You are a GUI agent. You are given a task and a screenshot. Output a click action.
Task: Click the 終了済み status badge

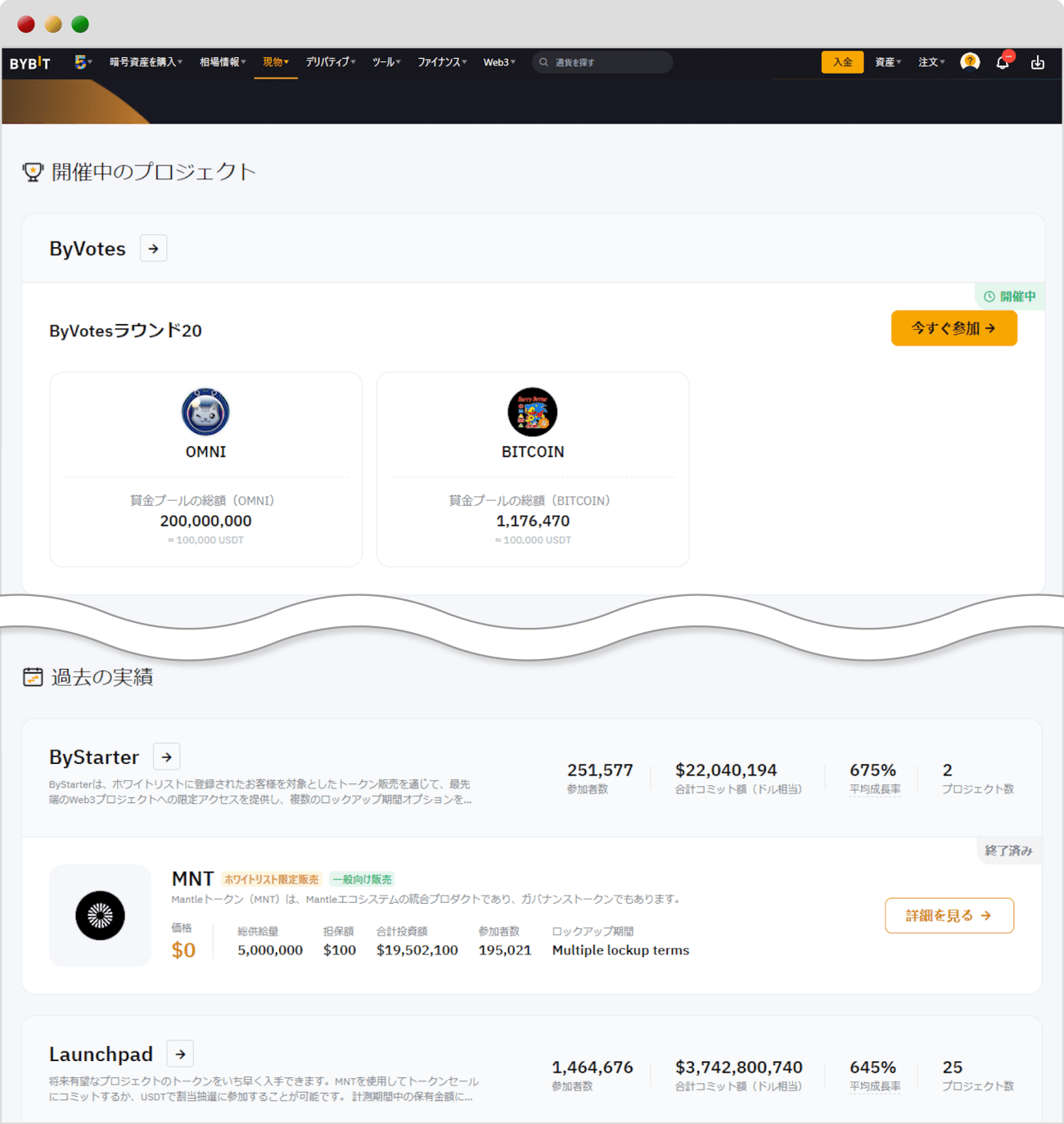[x=1008, y=851]
